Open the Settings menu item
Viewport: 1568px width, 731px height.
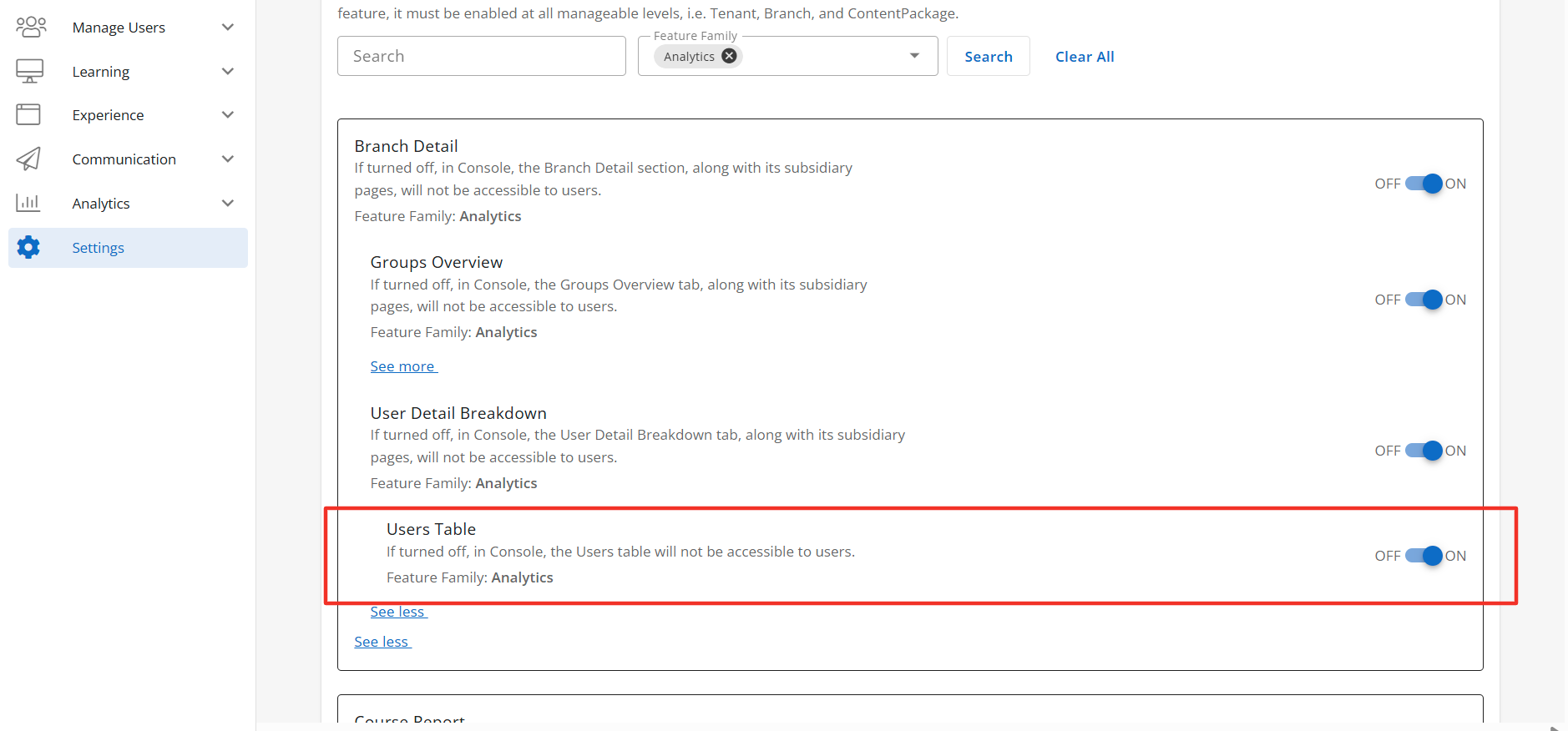(x=99, y=248)
